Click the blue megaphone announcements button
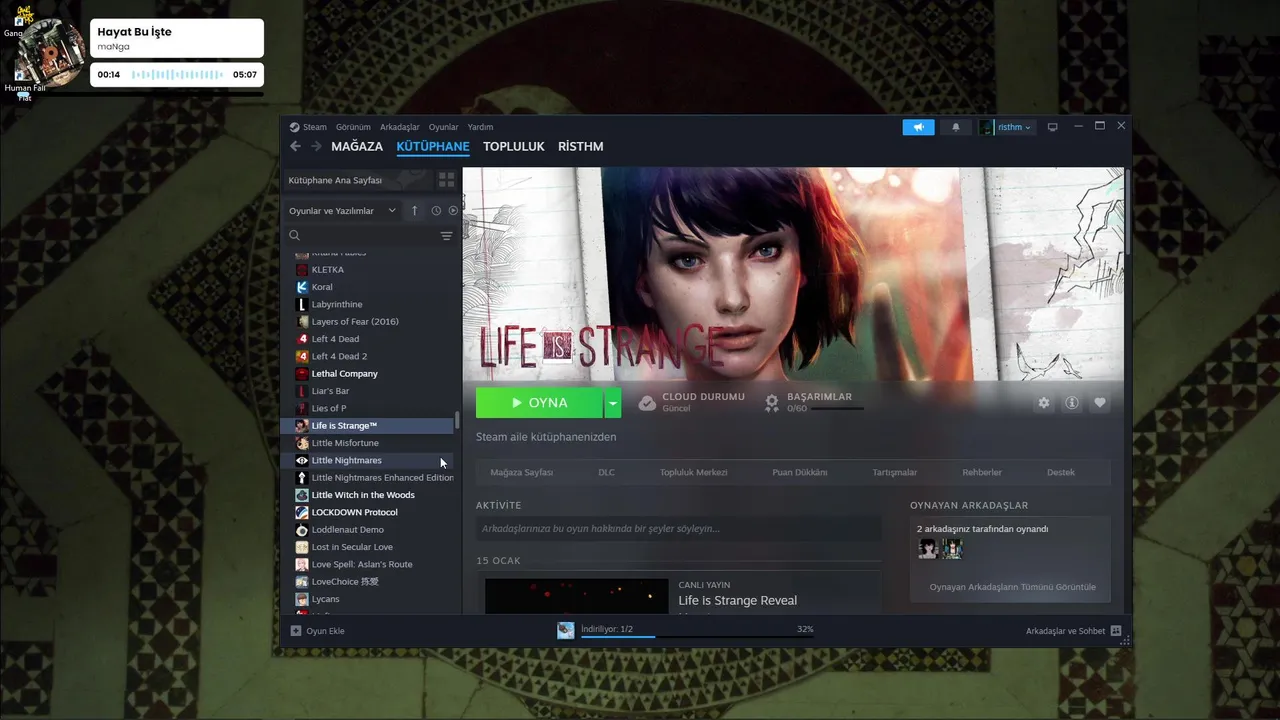 click(918, 127)
